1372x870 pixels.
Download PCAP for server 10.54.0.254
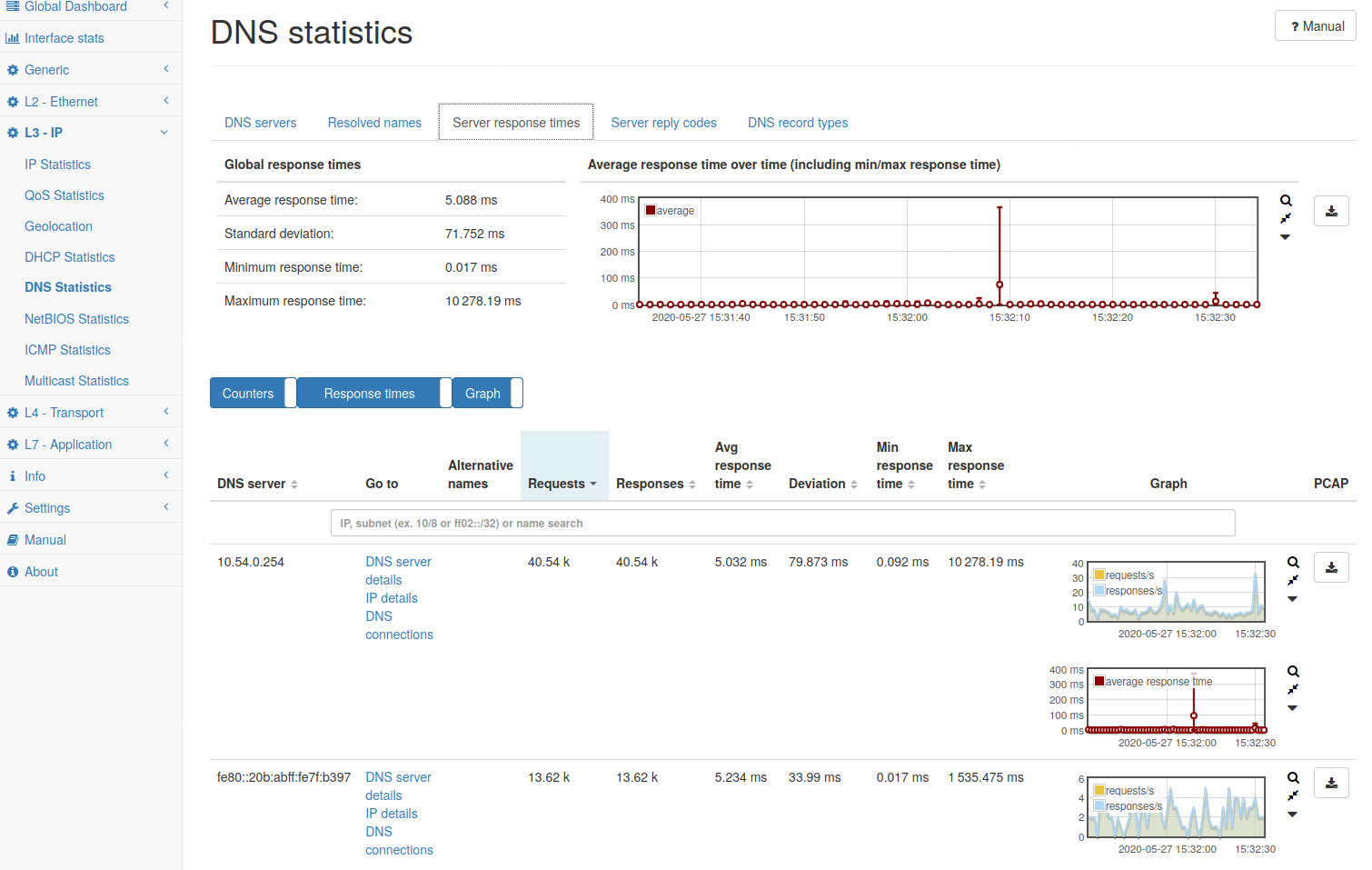click(1331, 567)
